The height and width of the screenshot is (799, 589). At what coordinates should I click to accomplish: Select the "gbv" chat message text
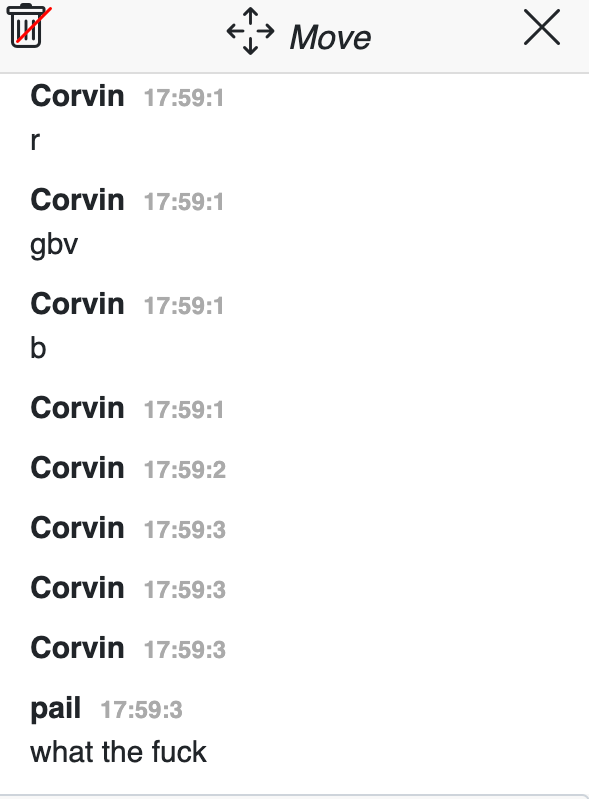click(54, 245)
